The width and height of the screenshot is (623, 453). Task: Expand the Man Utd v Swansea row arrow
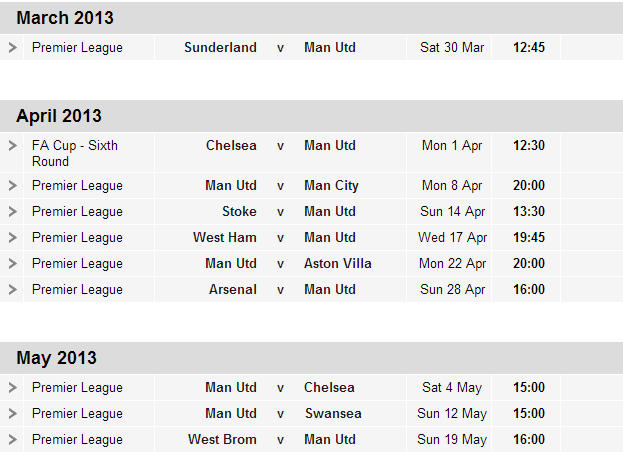(x=13, y=414)
